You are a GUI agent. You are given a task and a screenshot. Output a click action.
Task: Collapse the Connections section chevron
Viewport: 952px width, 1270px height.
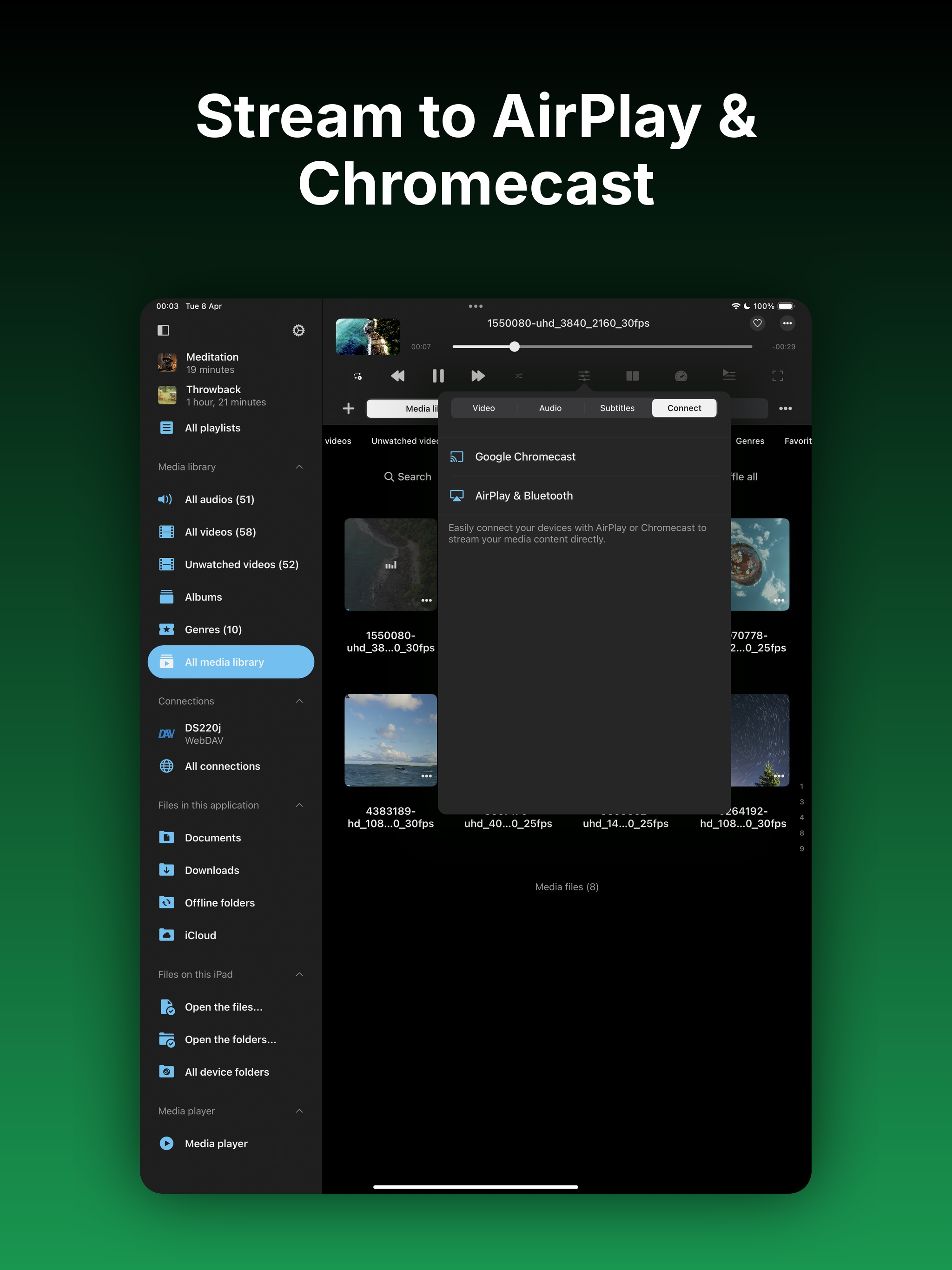[299, 701]
